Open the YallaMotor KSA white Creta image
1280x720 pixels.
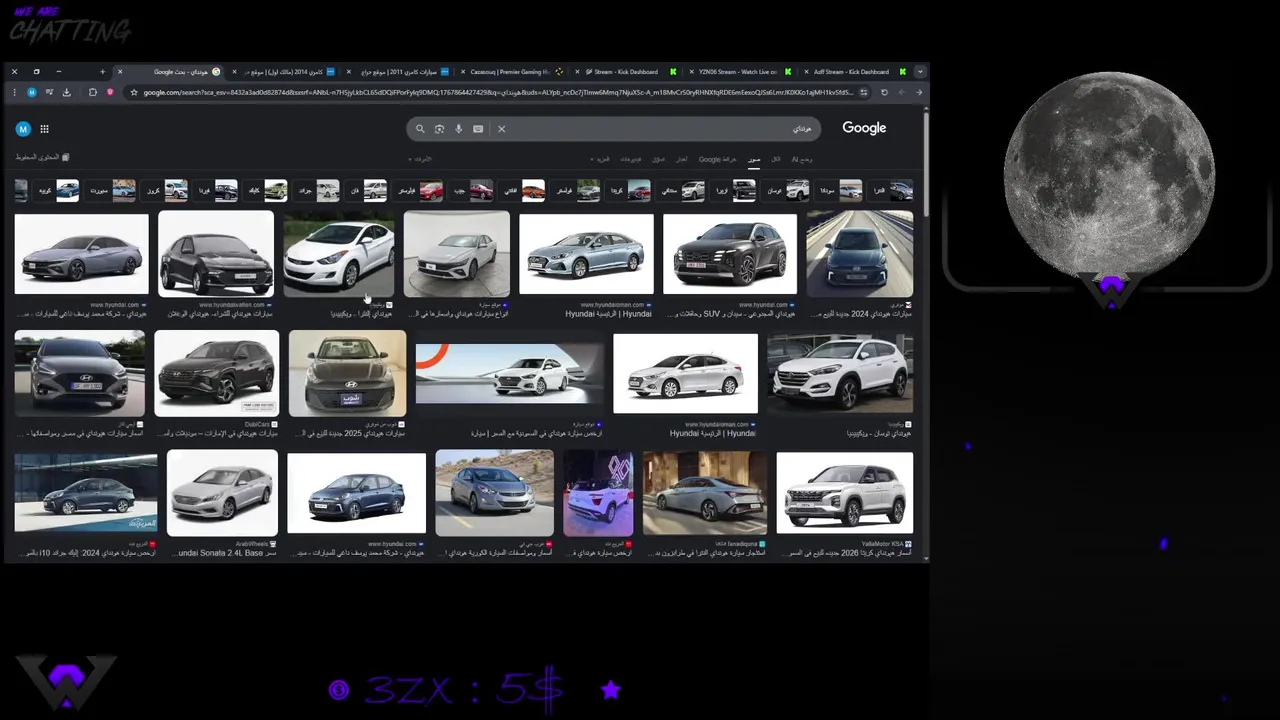pyautogui.click(x=844, y=493)
